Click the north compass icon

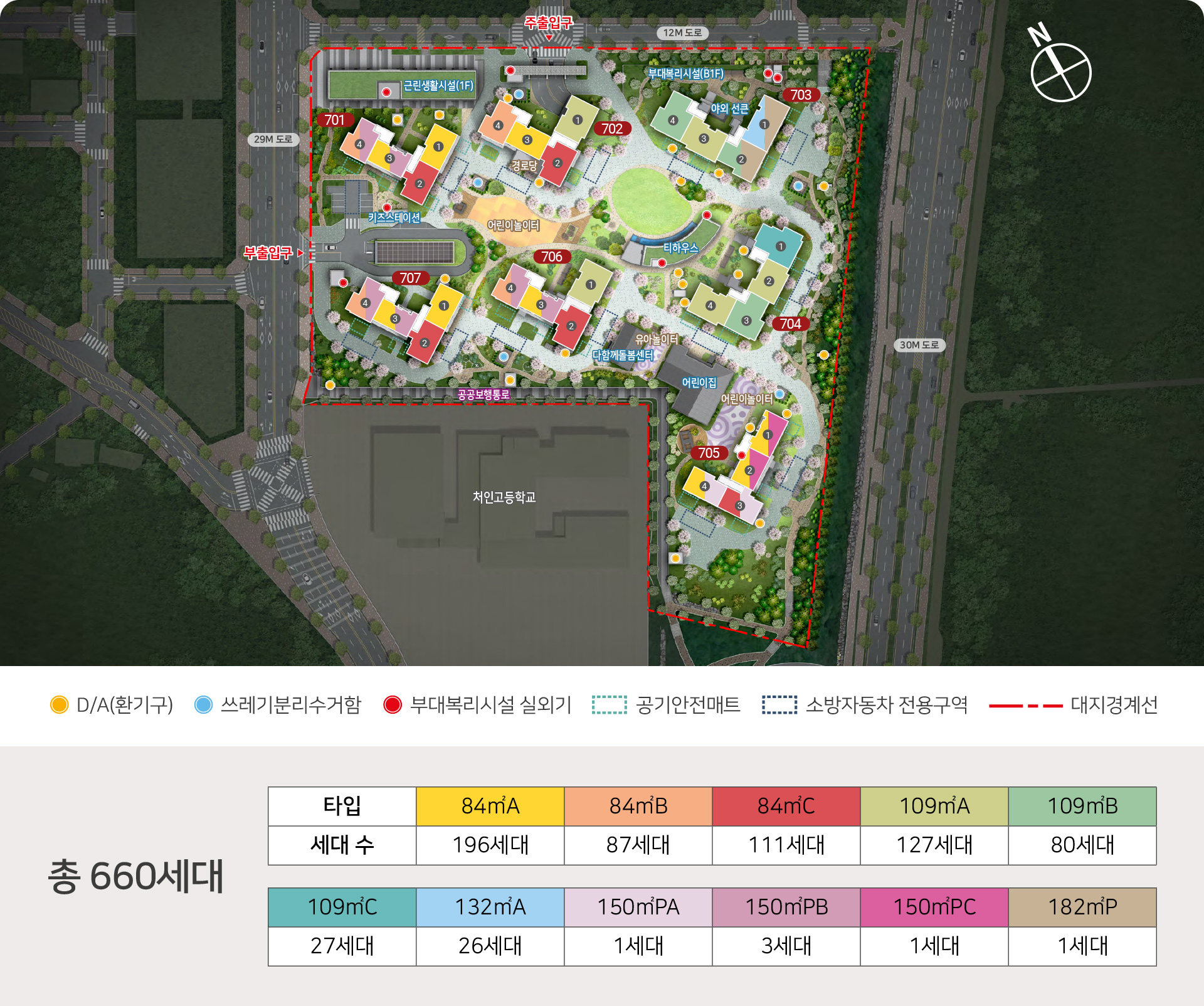tap(1060, 70)
